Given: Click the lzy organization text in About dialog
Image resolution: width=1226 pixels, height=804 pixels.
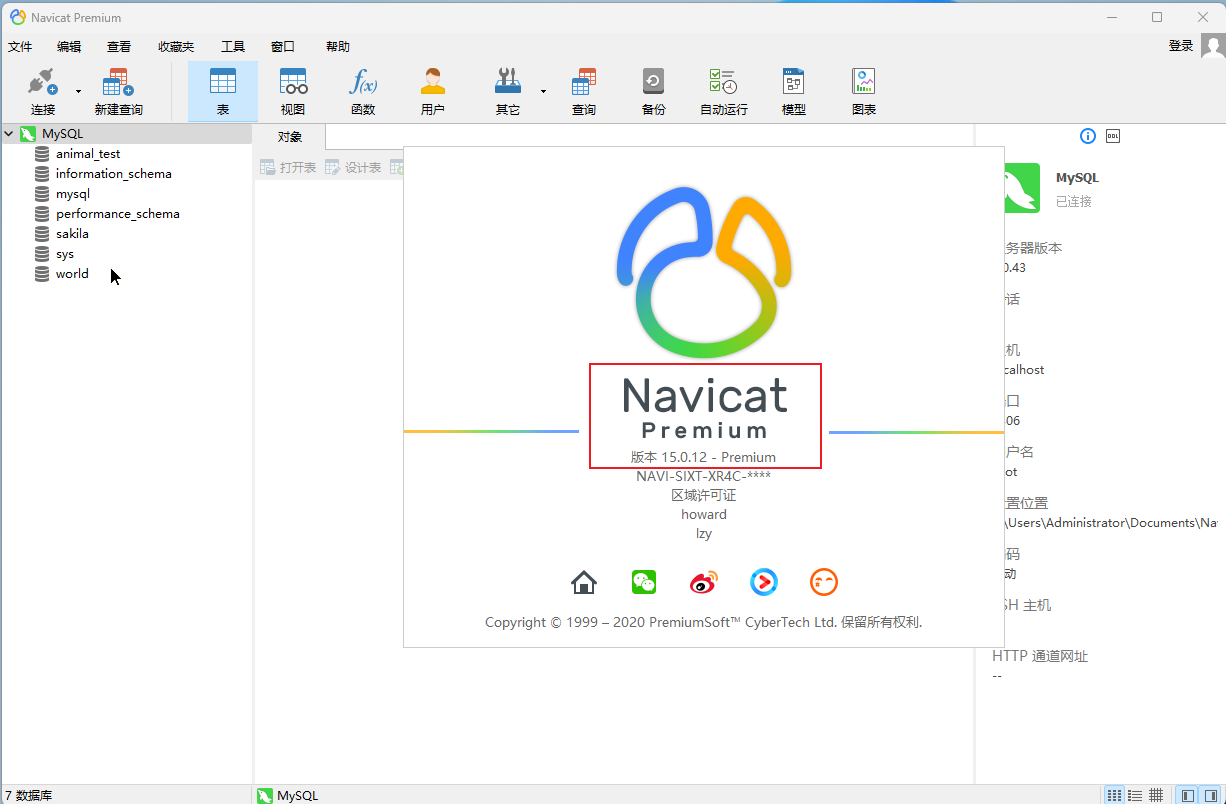Looking at the screenshot, I should (704, 533).
